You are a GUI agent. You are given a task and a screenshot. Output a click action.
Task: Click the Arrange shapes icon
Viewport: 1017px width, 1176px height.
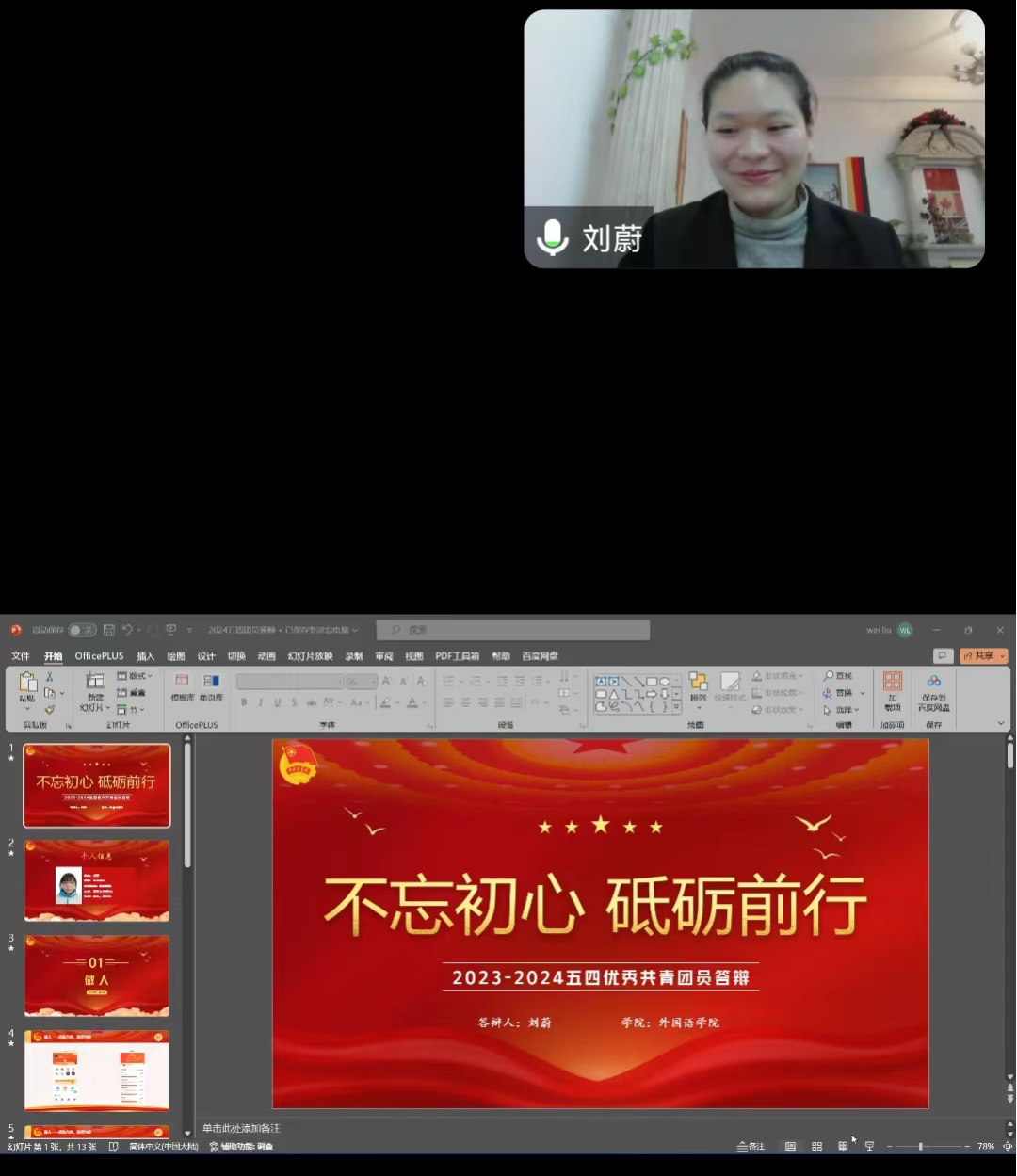pos(698,683)
